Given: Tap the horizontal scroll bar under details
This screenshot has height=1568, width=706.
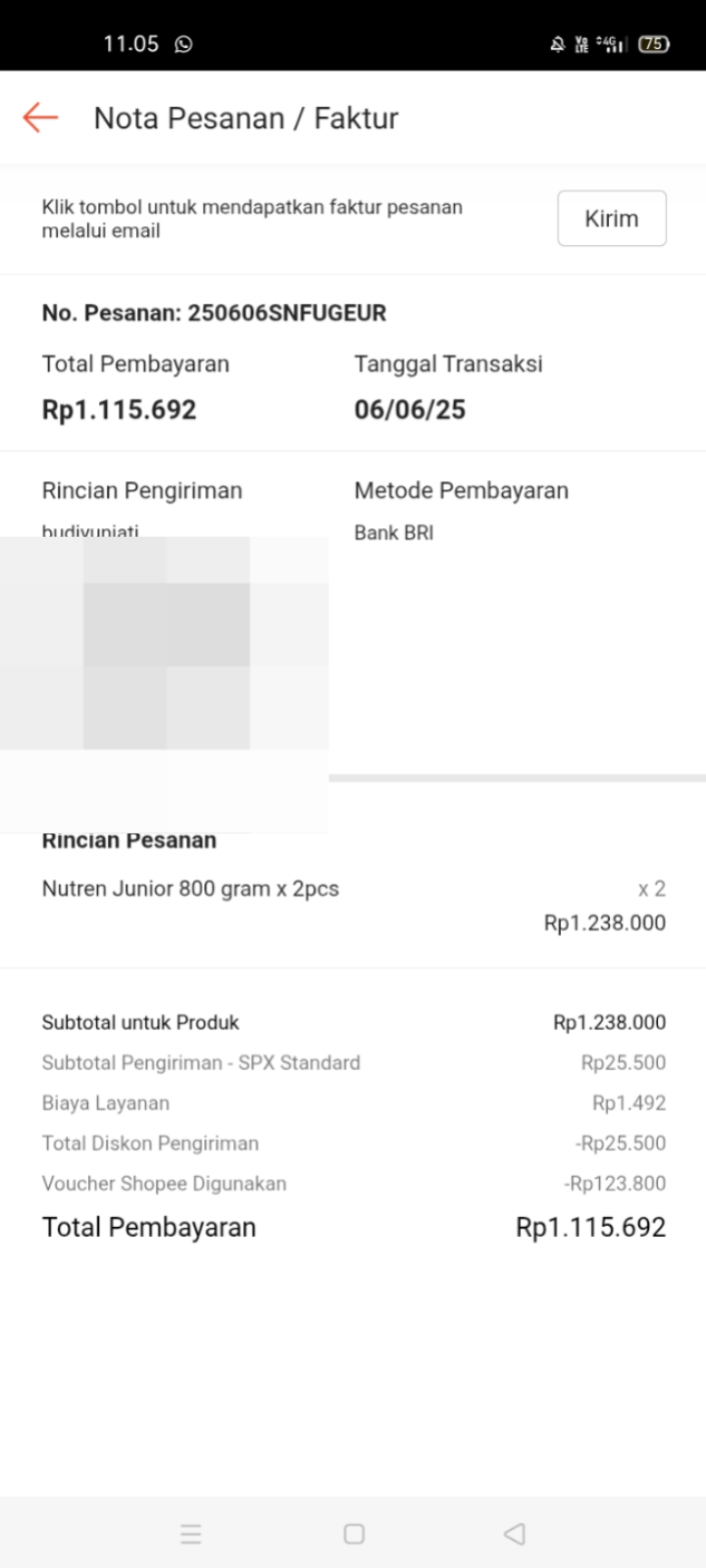Looking at the screenshot, I should pos(517,778).
